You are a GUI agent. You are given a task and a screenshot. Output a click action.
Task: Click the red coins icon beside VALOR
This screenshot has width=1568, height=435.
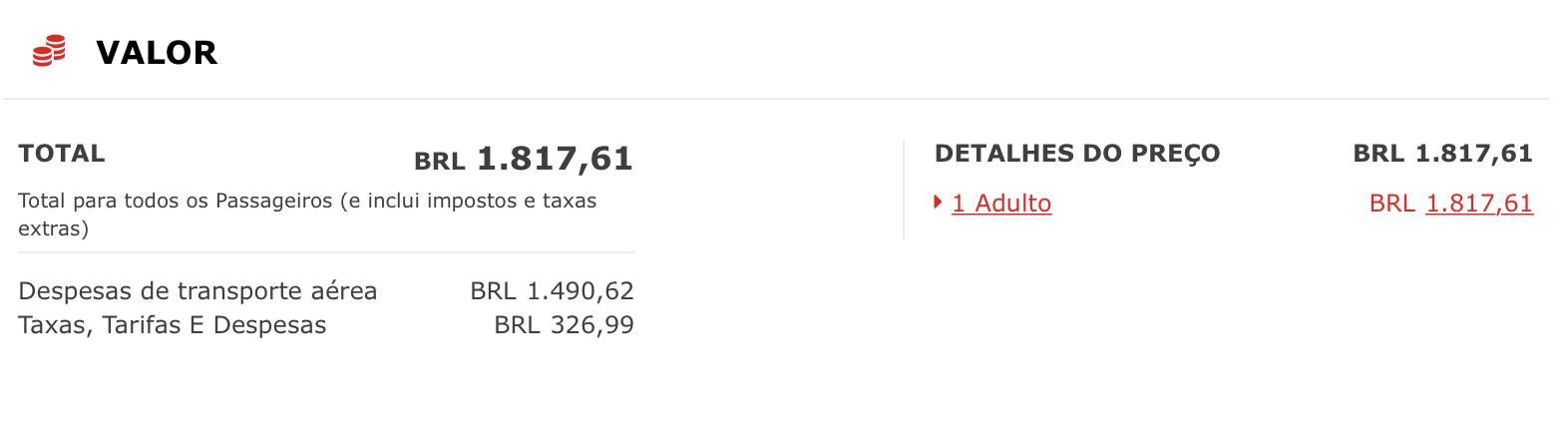[x=49, y=51]
